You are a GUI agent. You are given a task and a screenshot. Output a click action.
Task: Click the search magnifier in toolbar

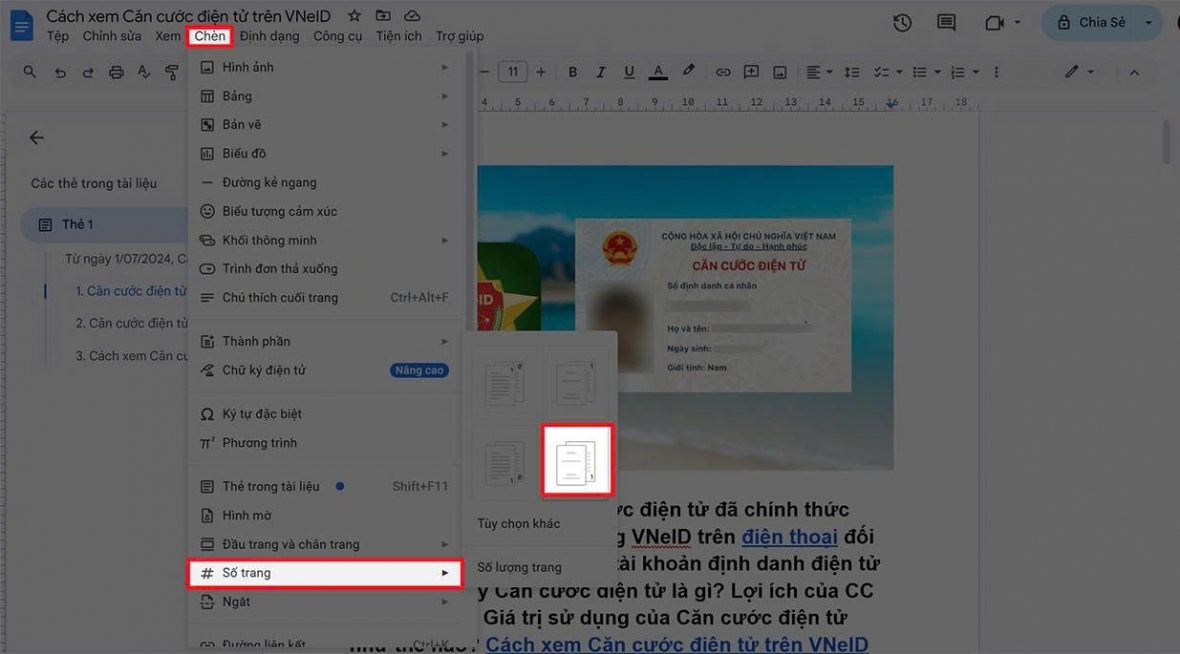click(x=29, y=72)
